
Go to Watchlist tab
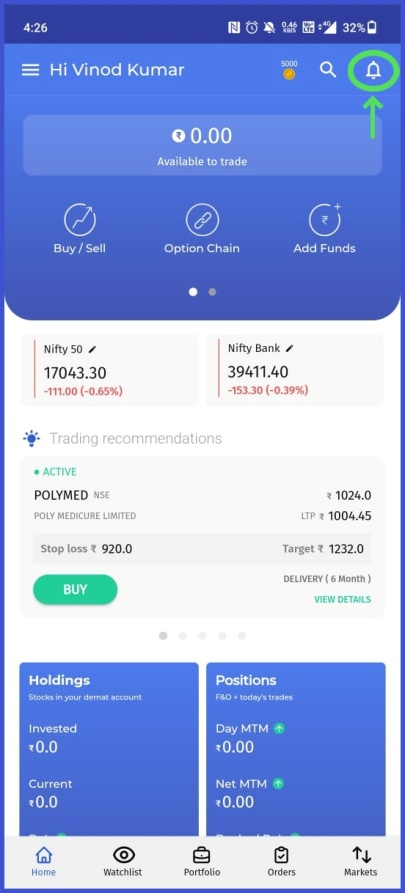(123, 861)
